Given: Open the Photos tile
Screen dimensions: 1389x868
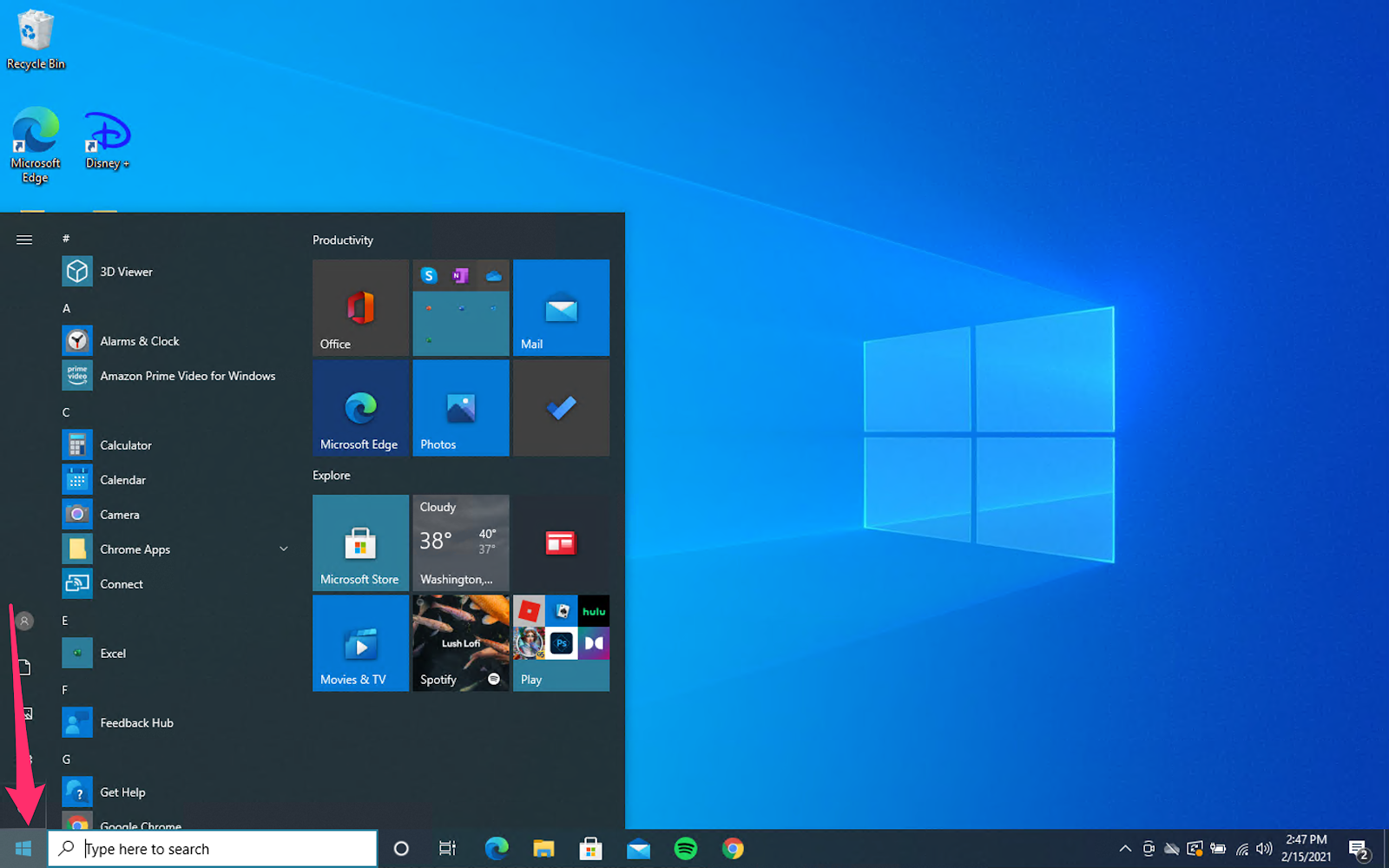Looking at the screenshot, I should click(461, 408).
